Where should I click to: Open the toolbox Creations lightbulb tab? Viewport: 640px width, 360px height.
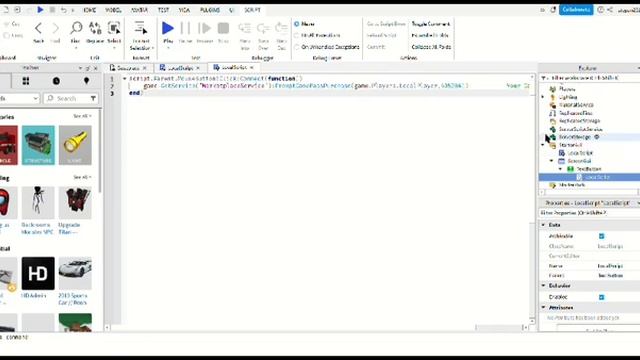(x=86, y=81)
